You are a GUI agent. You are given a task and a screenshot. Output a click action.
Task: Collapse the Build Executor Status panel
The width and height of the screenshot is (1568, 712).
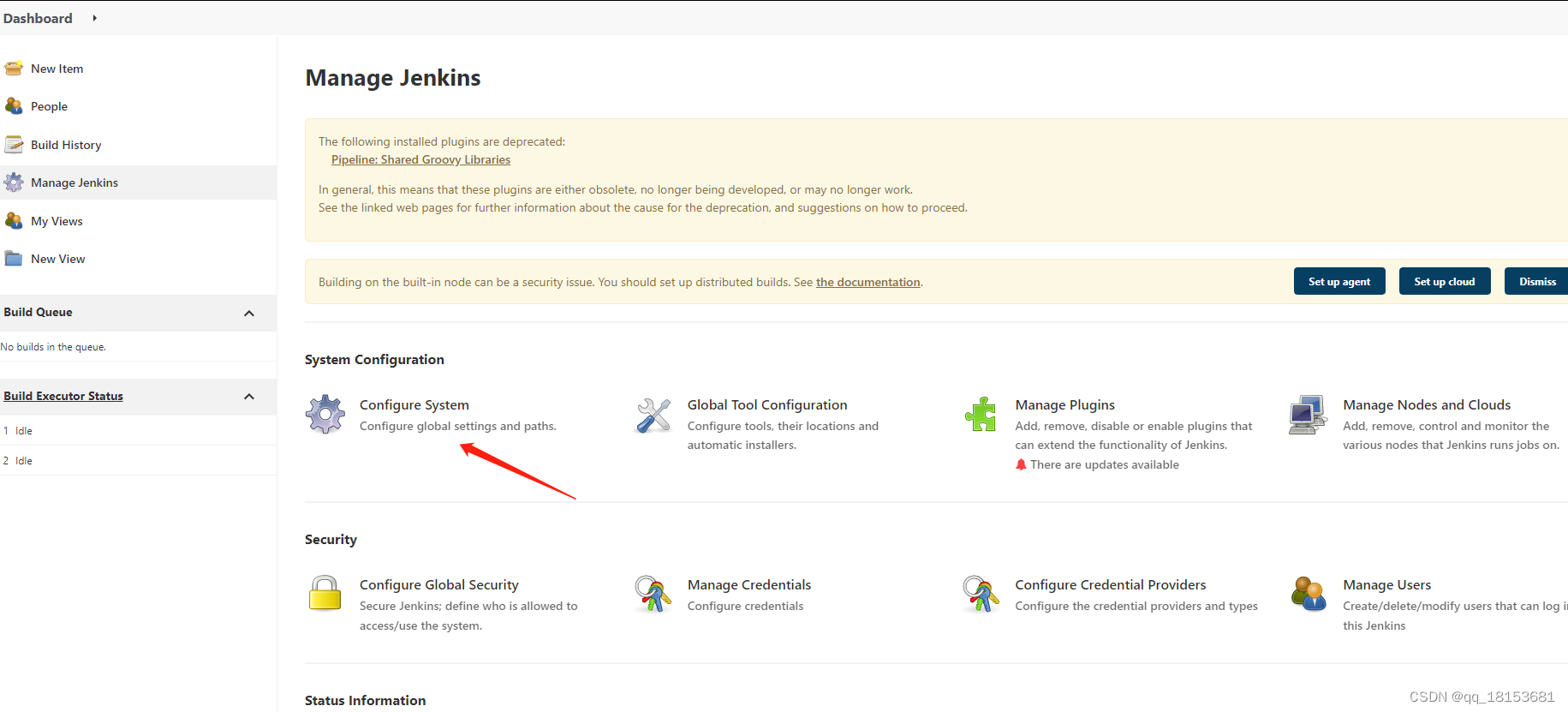[x=249, y=396]
